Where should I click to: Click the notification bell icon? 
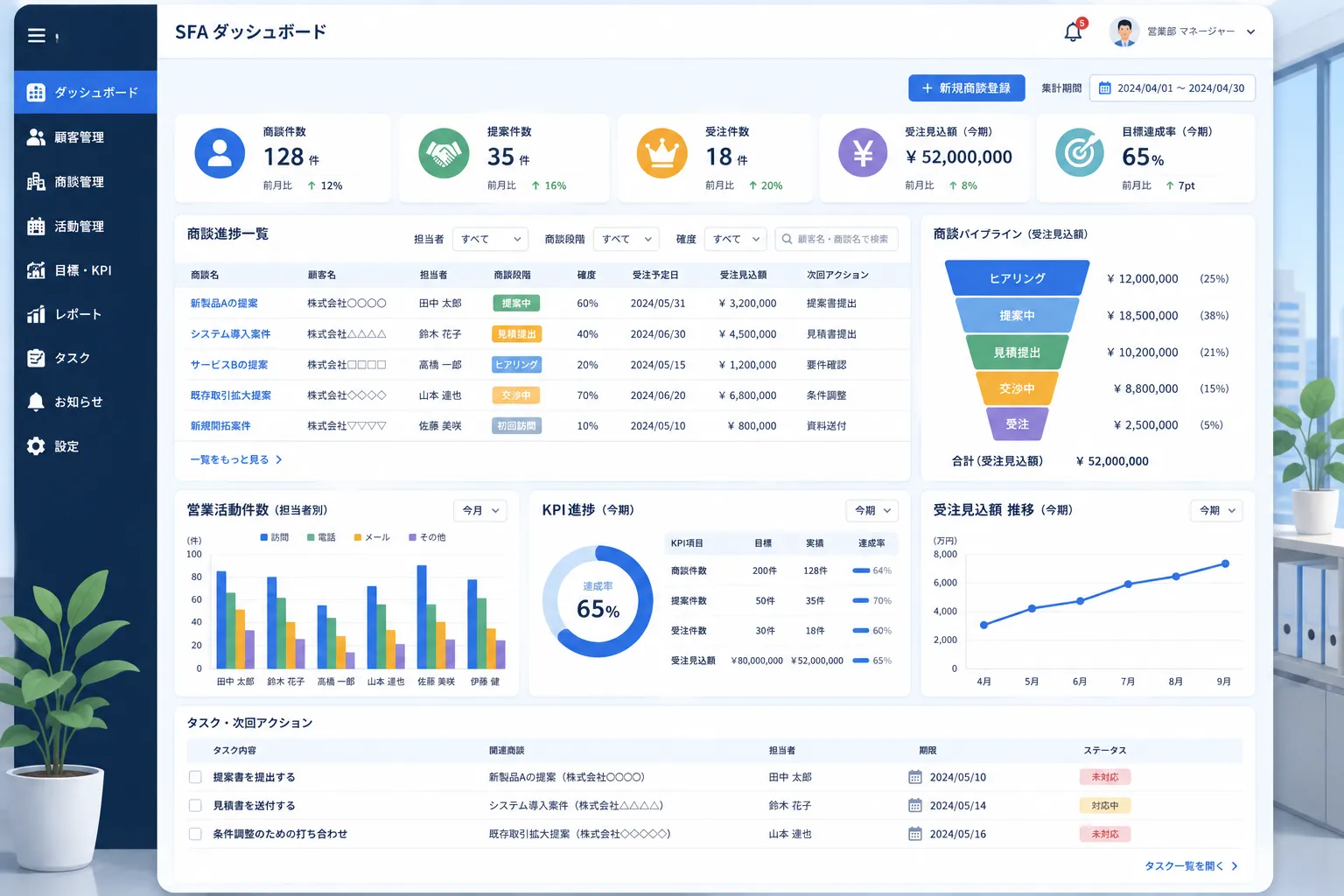pos(1073,32)
